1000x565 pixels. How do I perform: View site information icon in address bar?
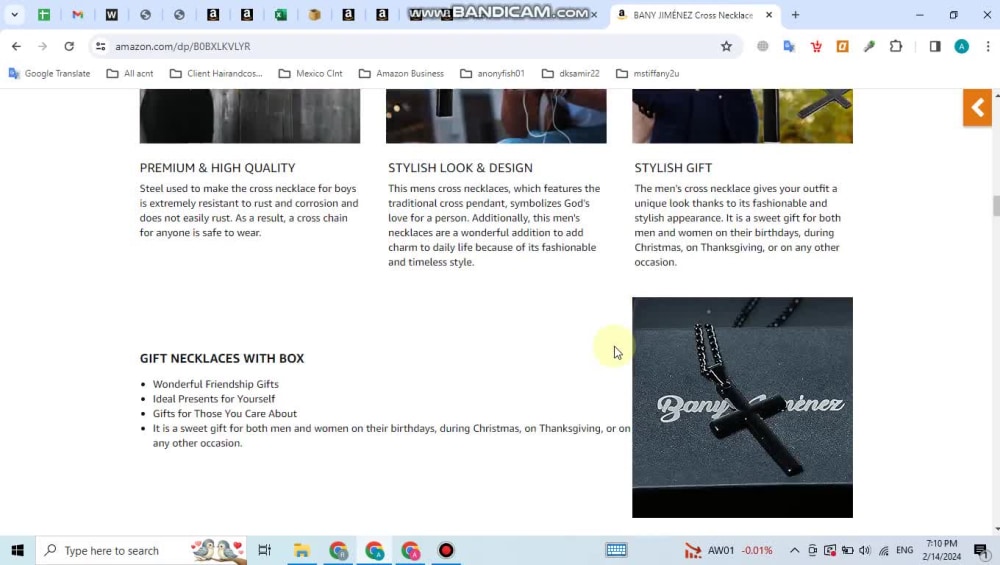(101, 46)
